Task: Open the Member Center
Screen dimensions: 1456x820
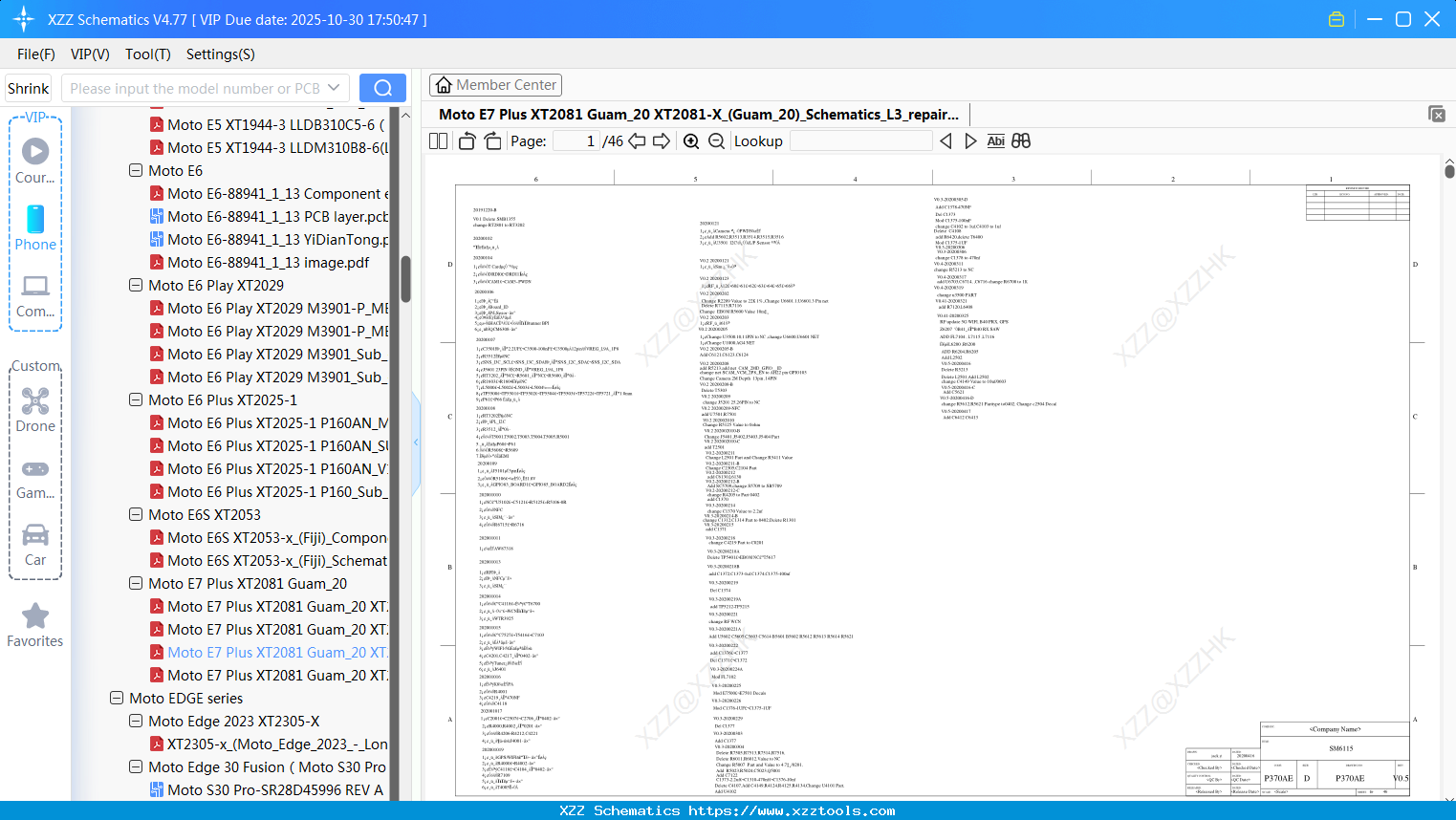Action: coord(495,85)
